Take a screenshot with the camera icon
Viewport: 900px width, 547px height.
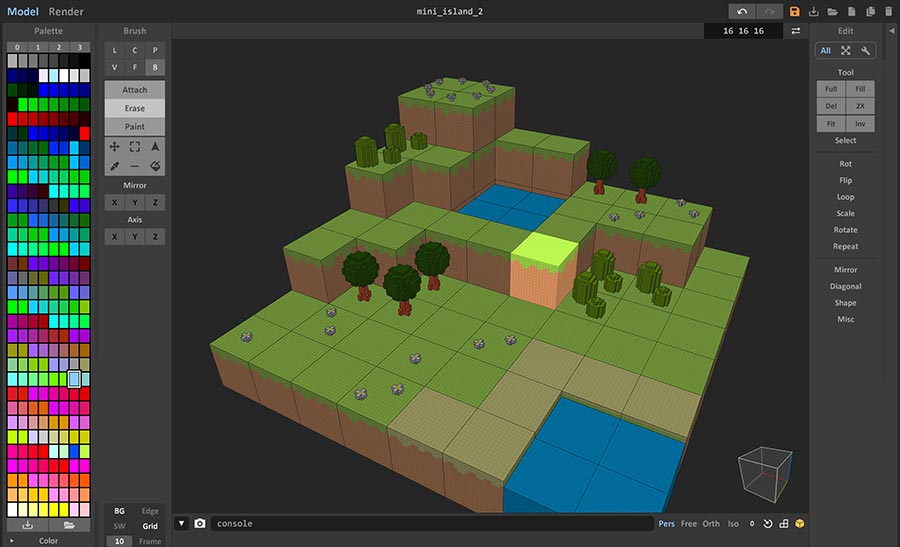click(x=200, y=523)
